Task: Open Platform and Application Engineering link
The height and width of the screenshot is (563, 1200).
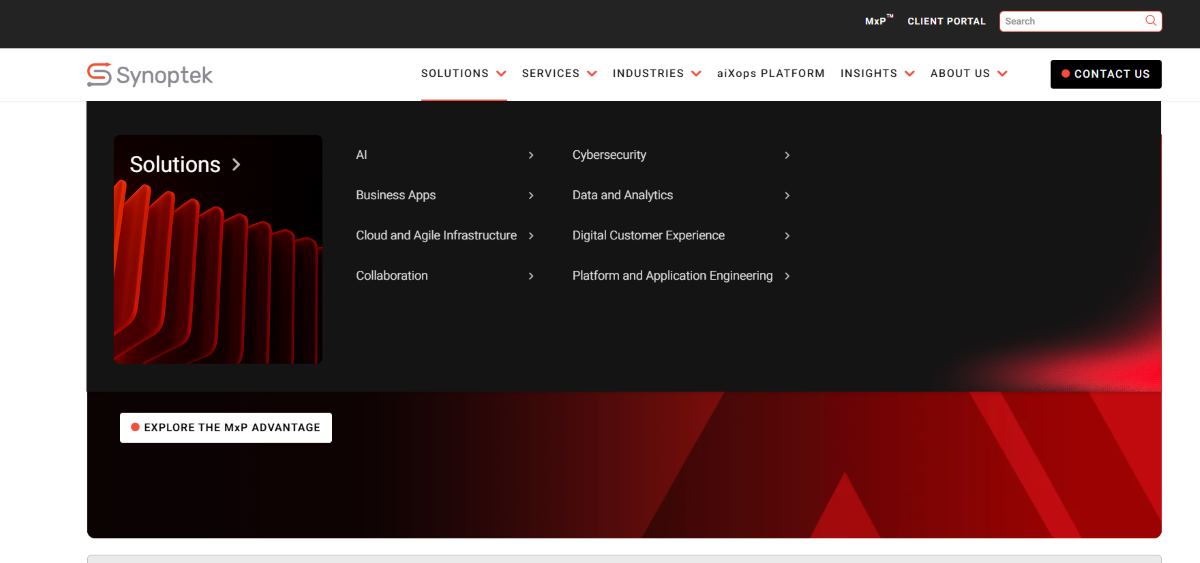Action: pos(673,275)
